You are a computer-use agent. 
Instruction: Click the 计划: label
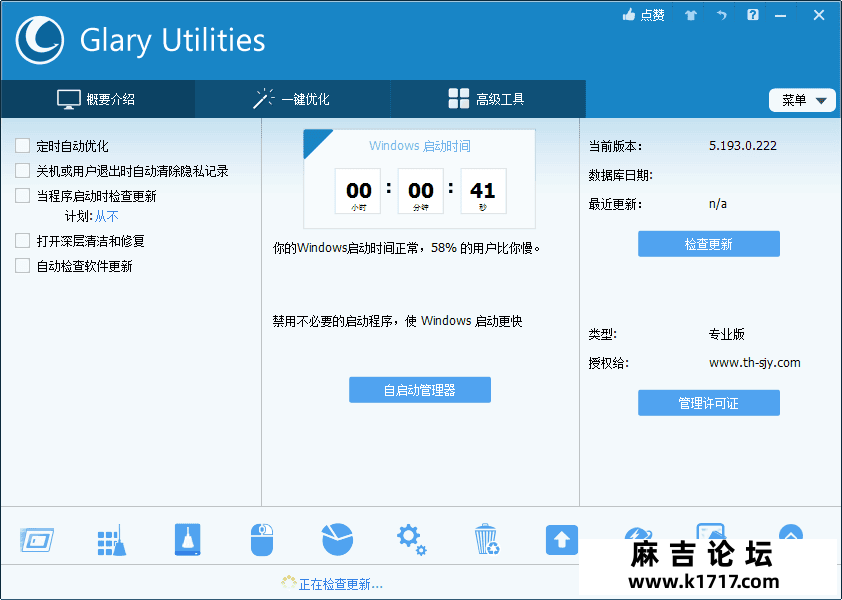[x=79, y=216]
